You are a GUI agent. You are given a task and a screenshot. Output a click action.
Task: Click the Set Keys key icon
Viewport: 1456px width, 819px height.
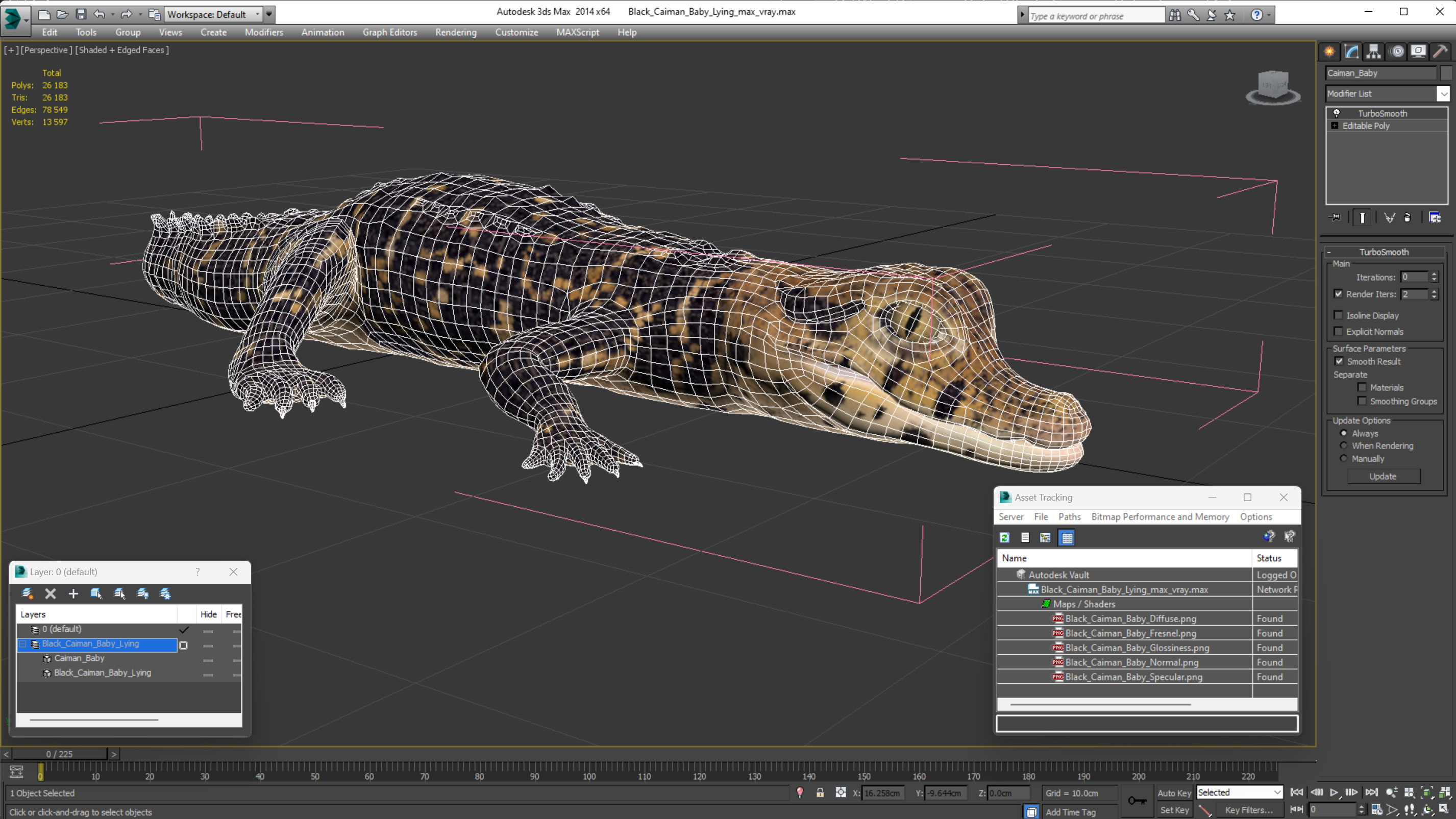(1137, 800)
